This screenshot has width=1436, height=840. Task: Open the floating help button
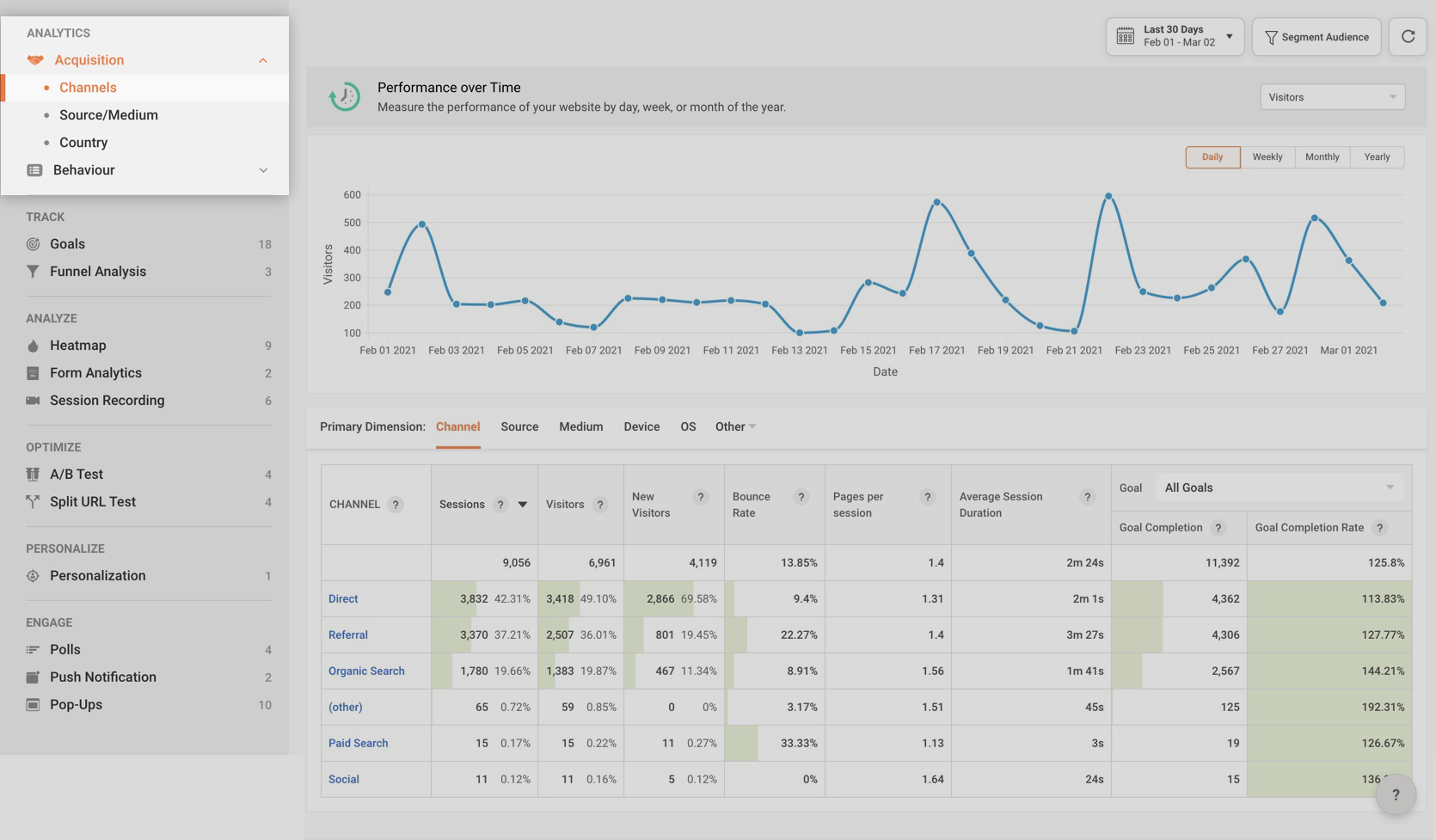1396,794
